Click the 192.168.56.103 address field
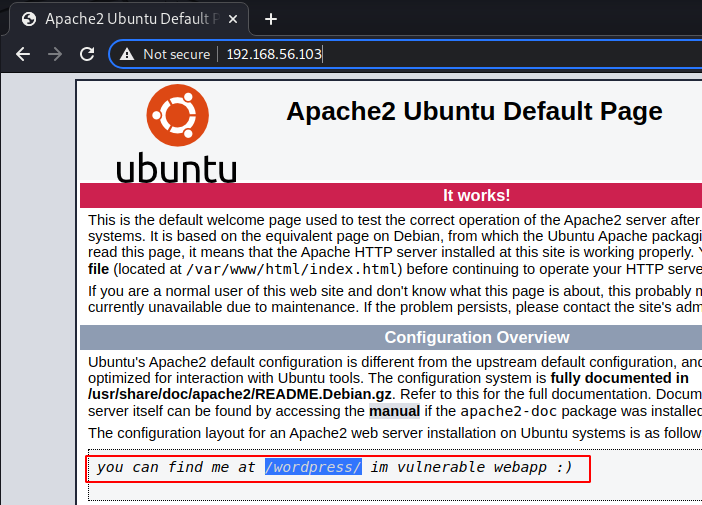The image size is (702, 505). point(274,54)
